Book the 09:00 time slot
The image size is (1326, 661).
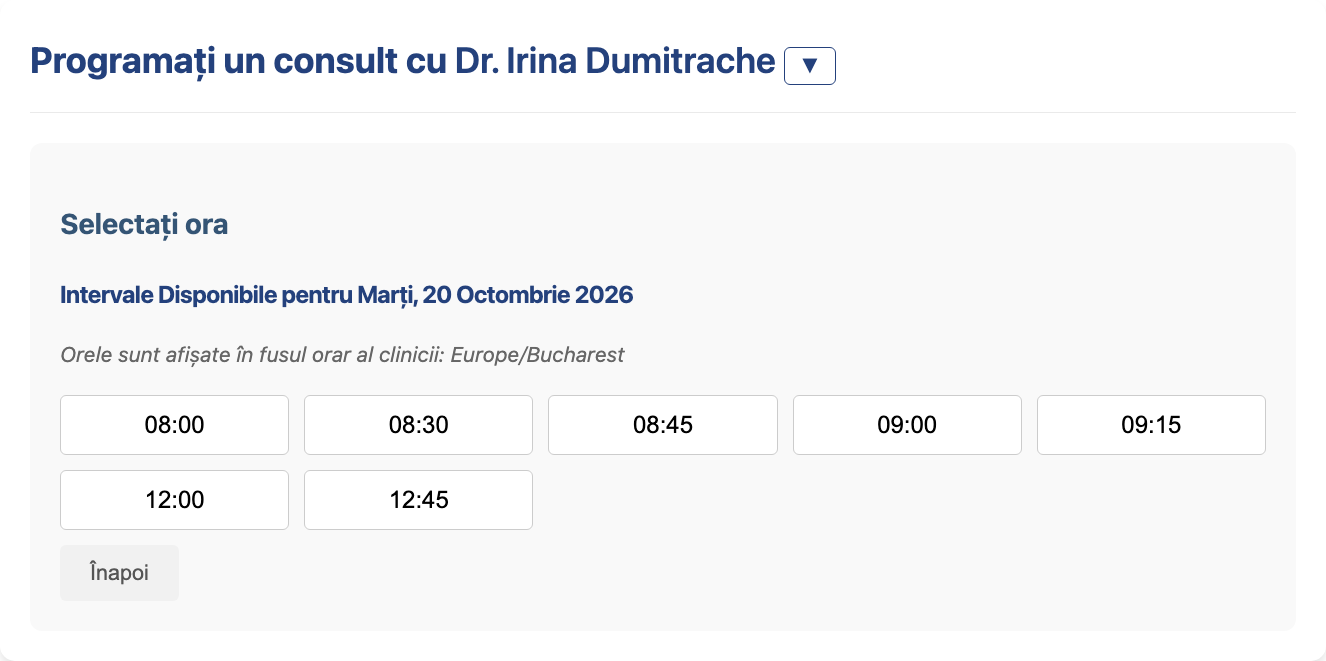907,425
